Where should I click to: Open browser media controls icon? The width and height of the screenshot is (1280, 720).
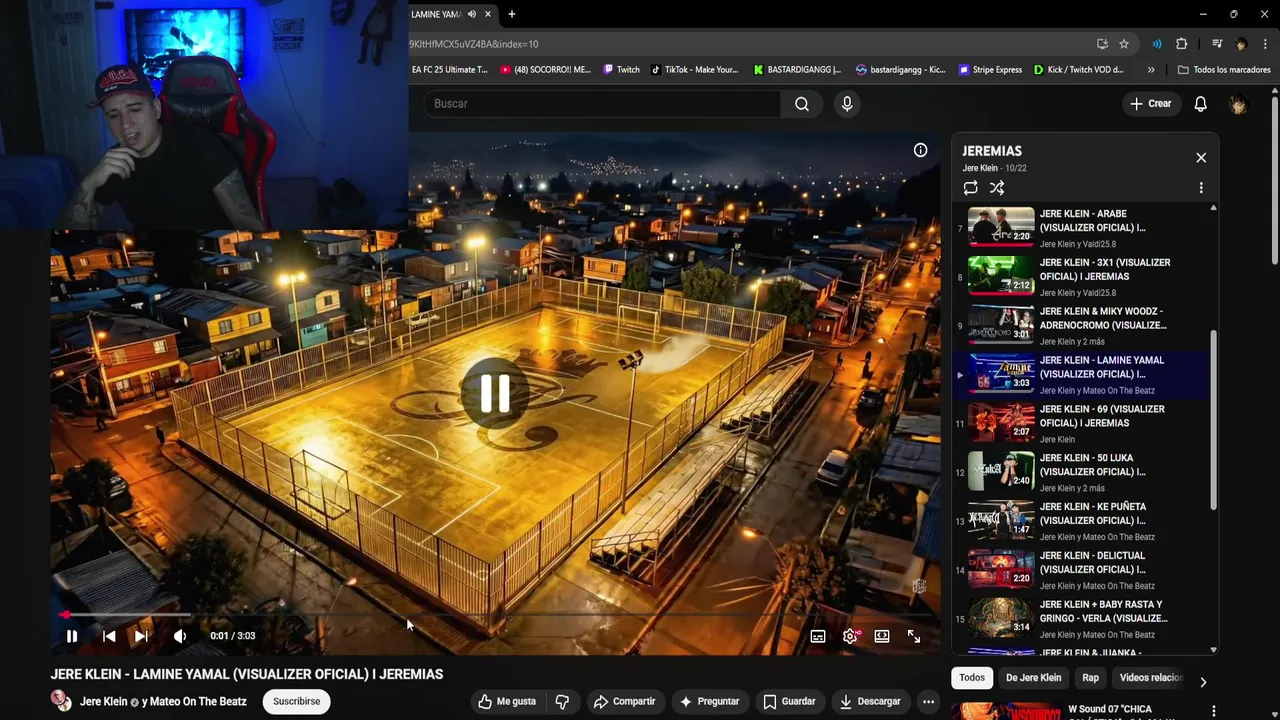click(1217, 44)
